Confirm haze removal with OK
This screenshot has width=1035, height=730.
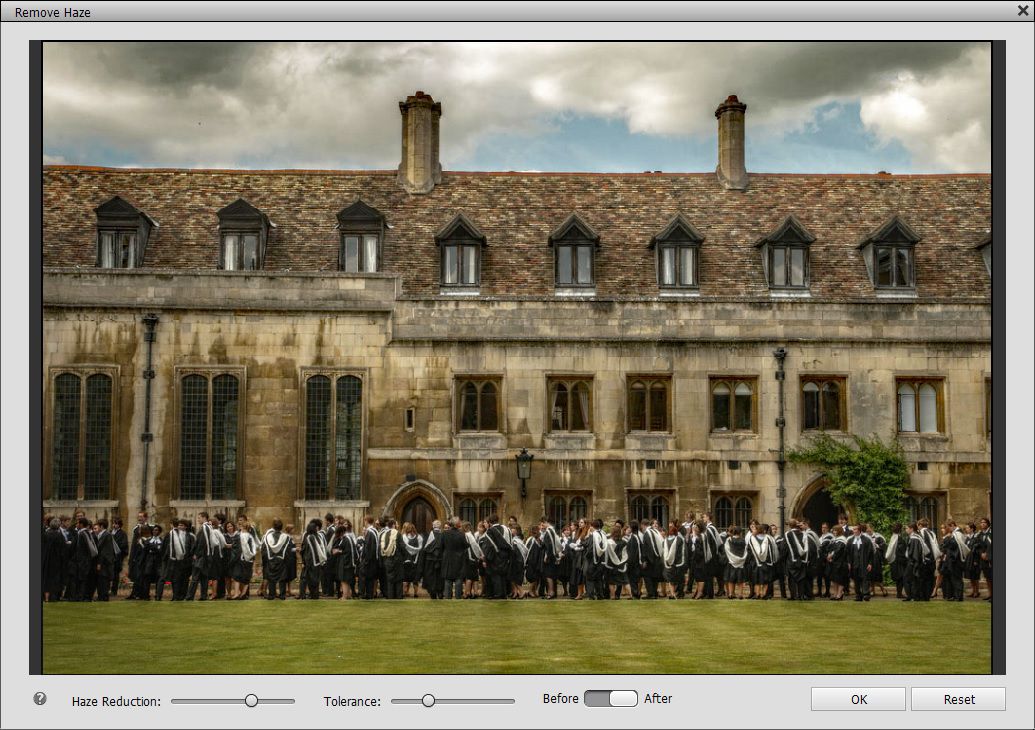coord(858,699)
